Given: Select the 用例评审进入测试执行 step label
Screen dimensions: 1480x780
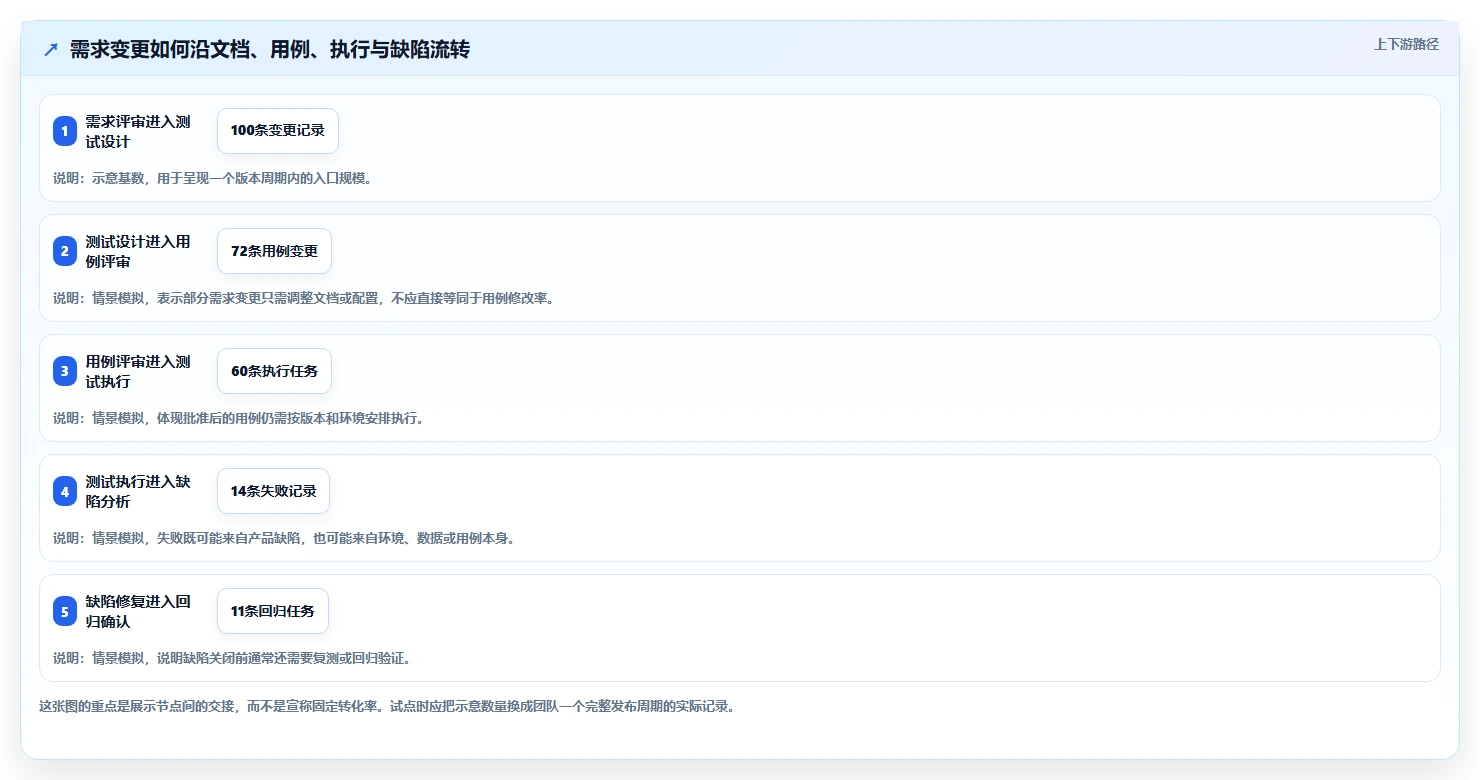Looking at the screenshot, I should click(138, 371).
